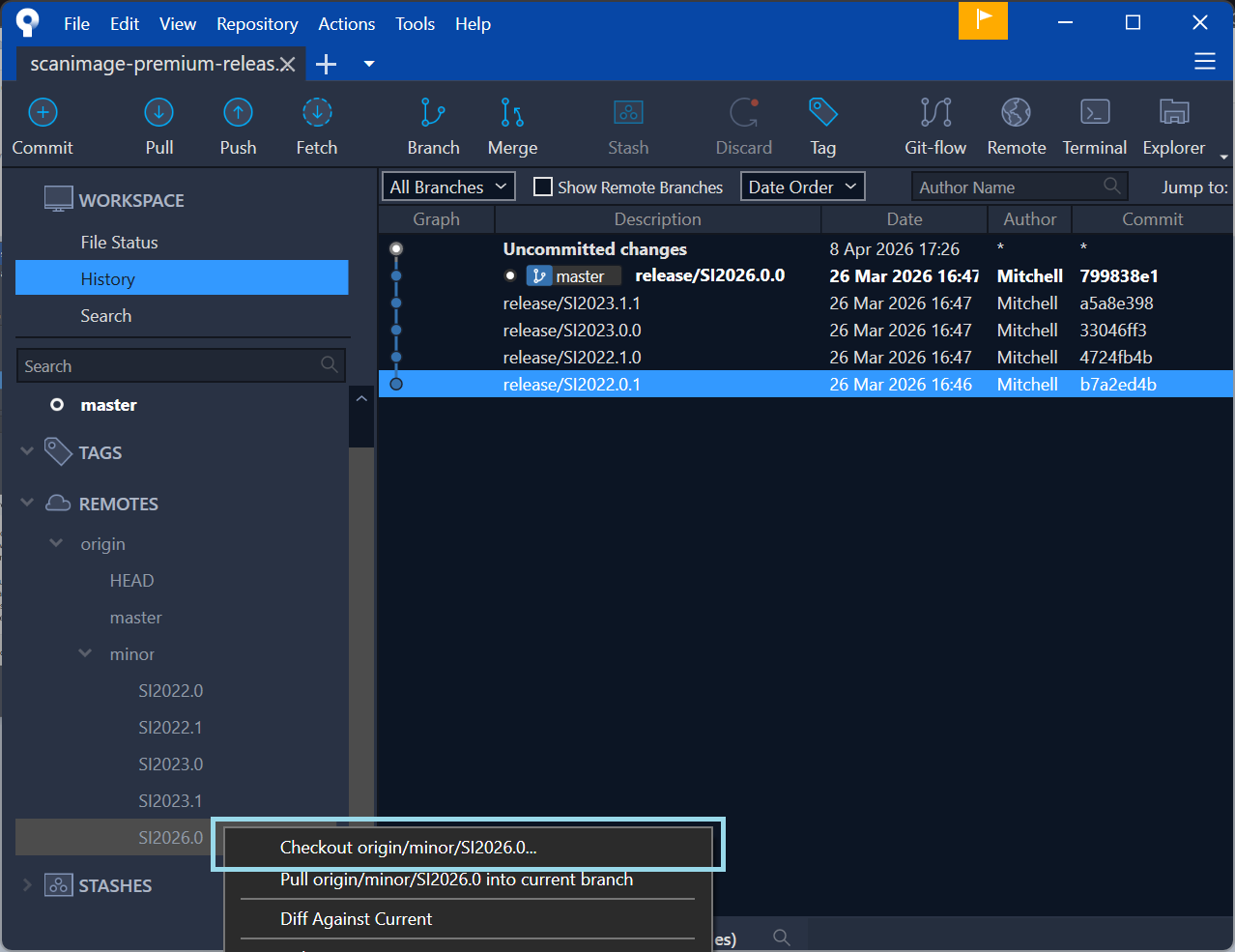
Task: Open File Status in workspace
Action: [119, 243]
